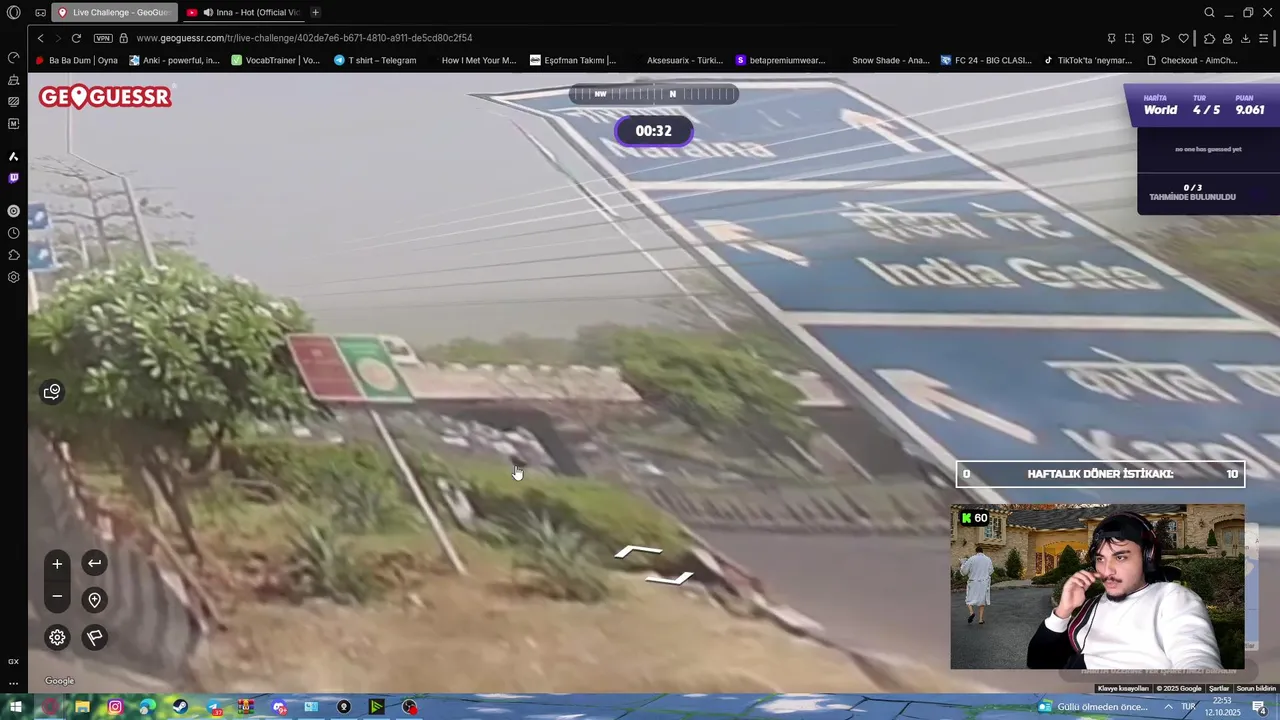Open the T shirt – Telegram bookmark

pyautogui.click(x=375, y=60)
